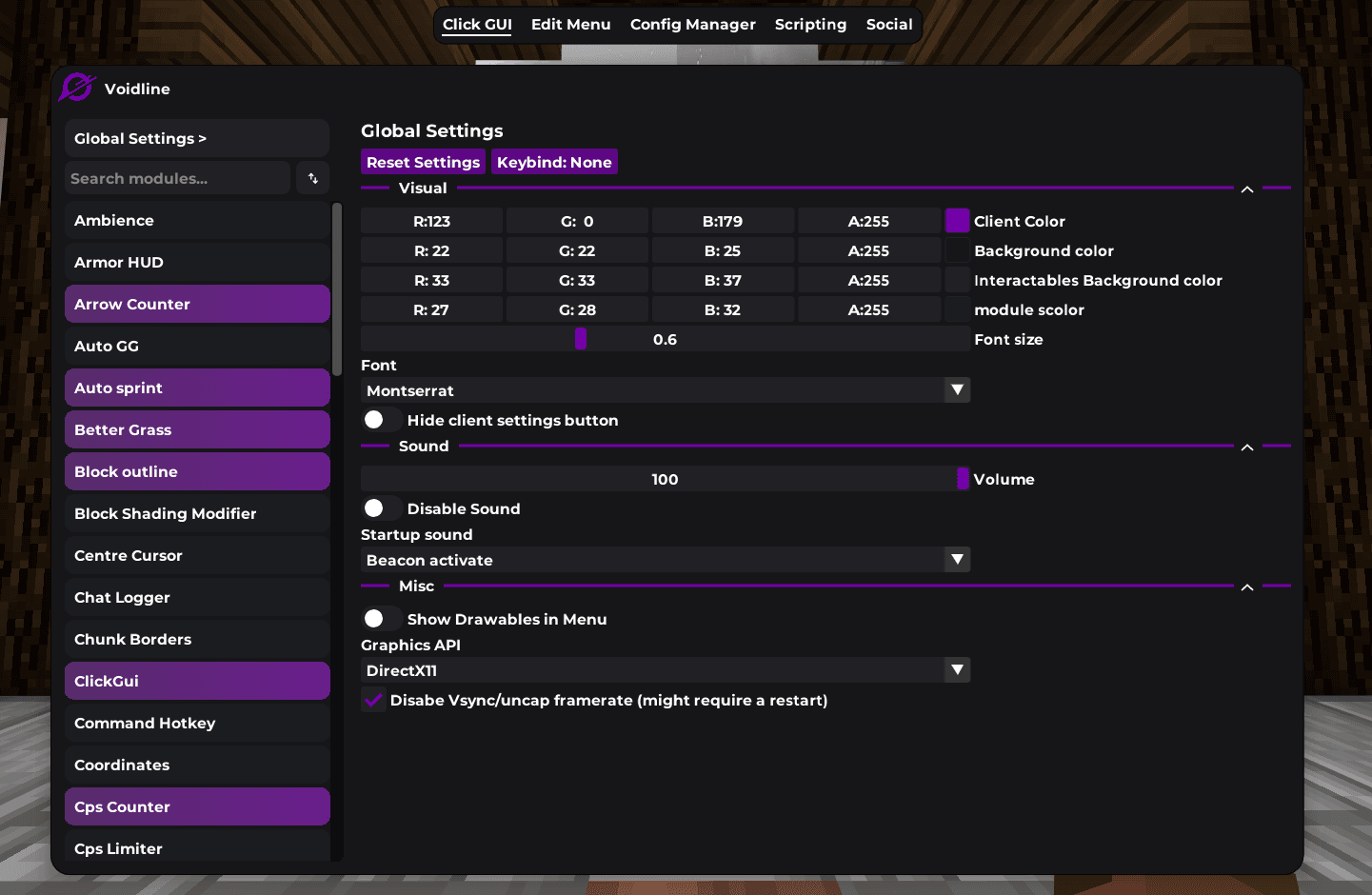Open the Montserrat font dropdown
1372x895 pixels.
click(666, 390)
